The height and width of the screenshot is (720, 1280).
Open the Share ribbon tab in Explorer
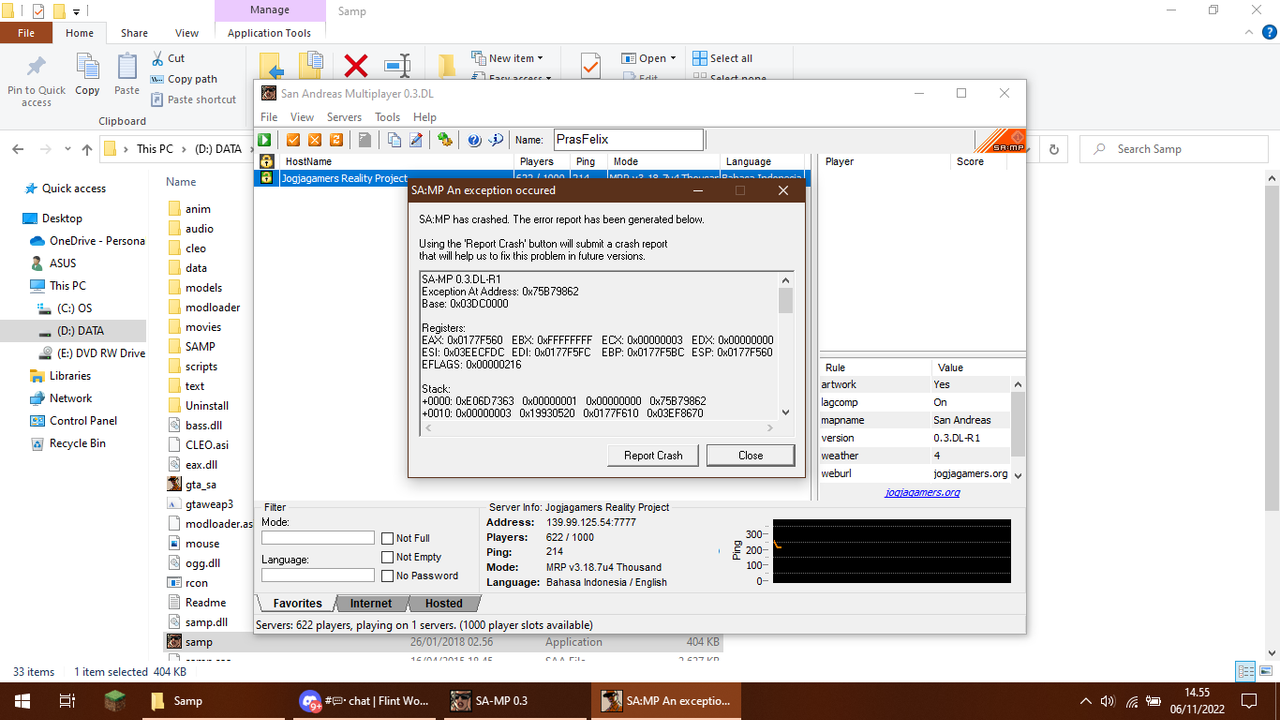coord(134,33)
